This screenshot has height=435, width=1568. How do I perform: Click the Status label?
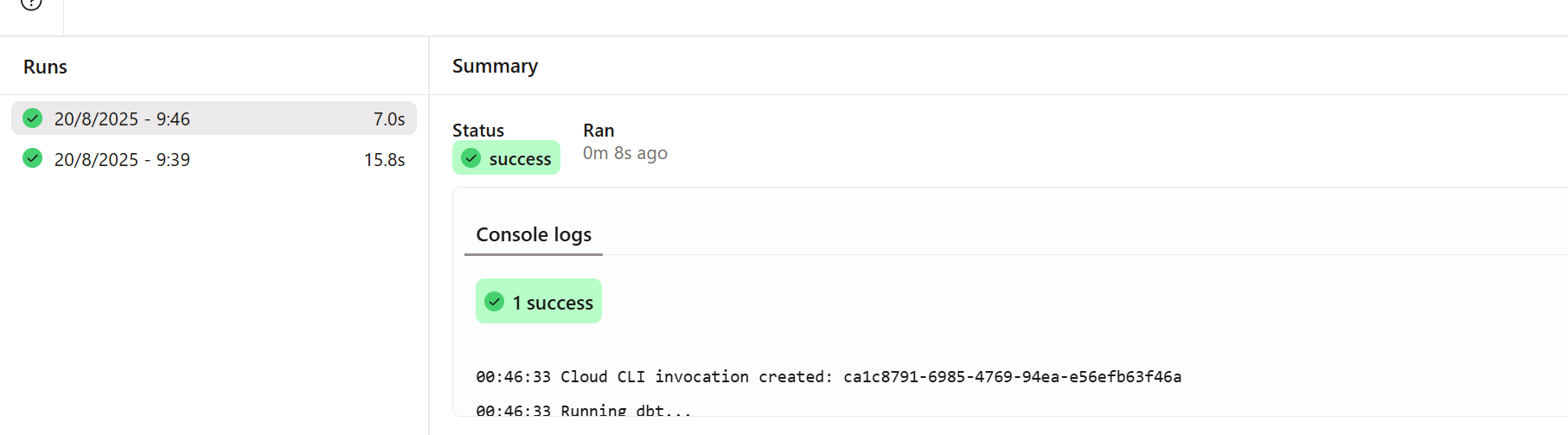(478, 131)
